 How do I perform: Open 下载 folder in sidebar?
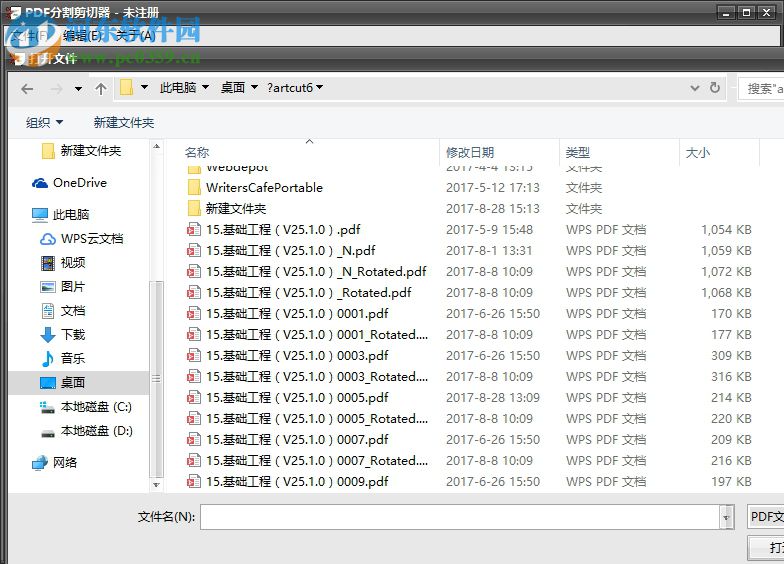click(x=62, y=334)
